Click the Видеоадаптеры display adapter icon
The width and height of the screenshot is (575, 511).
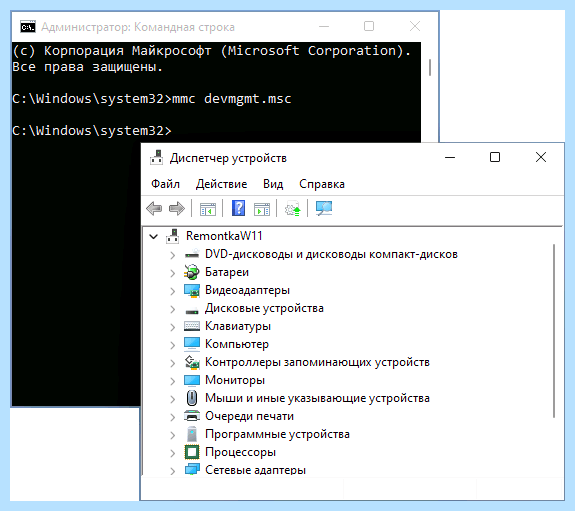tap(192, 290)
